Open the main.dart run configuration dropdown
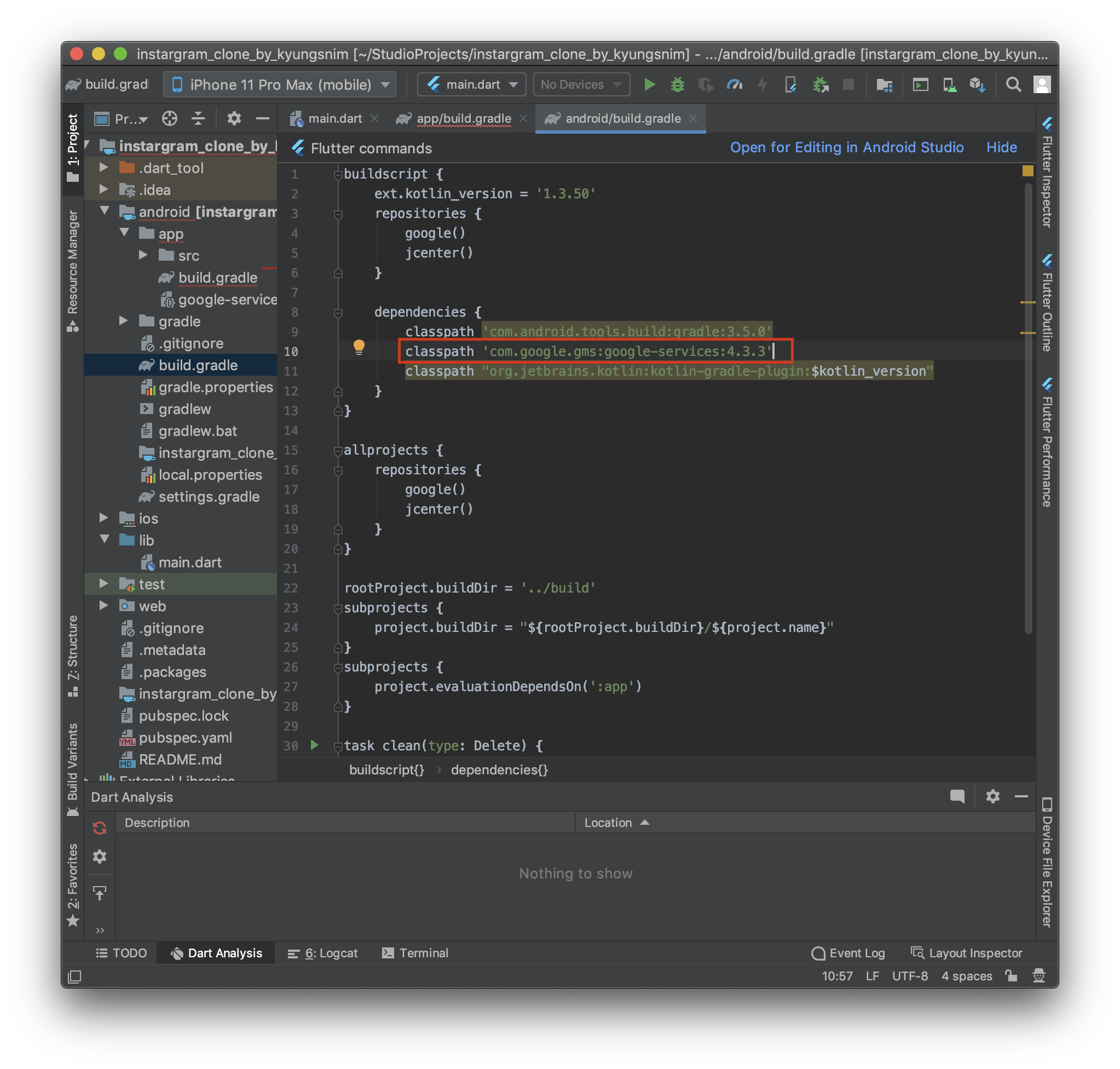The height and width of the screenshot is (1069, 1120). pyautogui.click(x=472, y=85)
